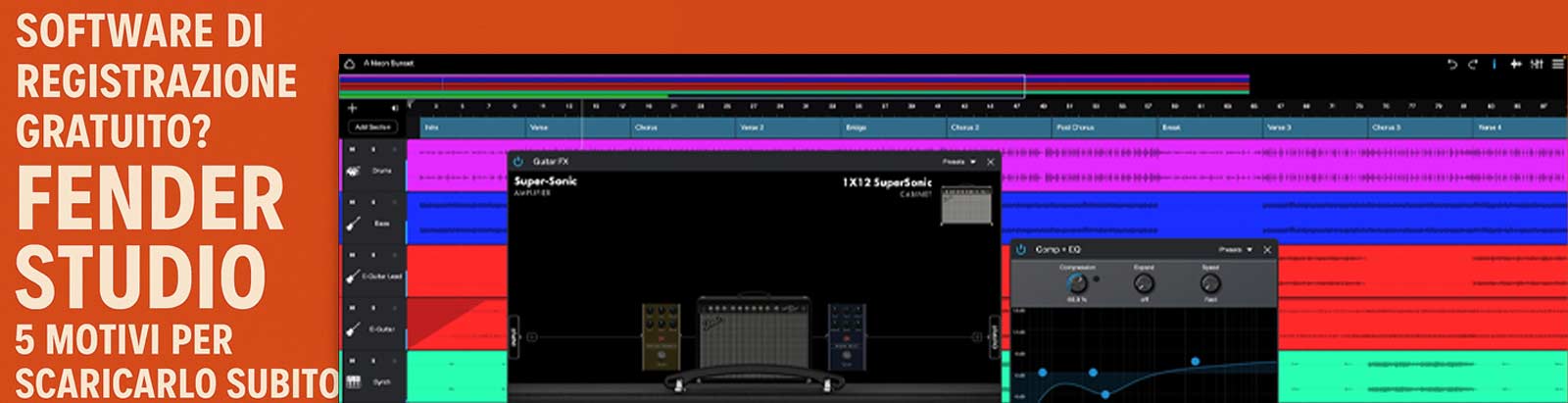
Task: Click the Speed knob
Action: (1210, 284)
